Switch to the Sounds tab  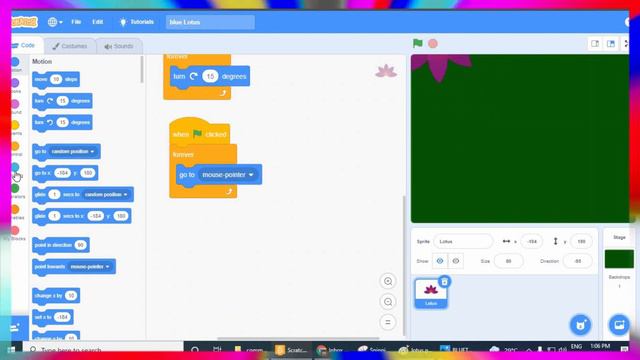click(x=119, y=46)
